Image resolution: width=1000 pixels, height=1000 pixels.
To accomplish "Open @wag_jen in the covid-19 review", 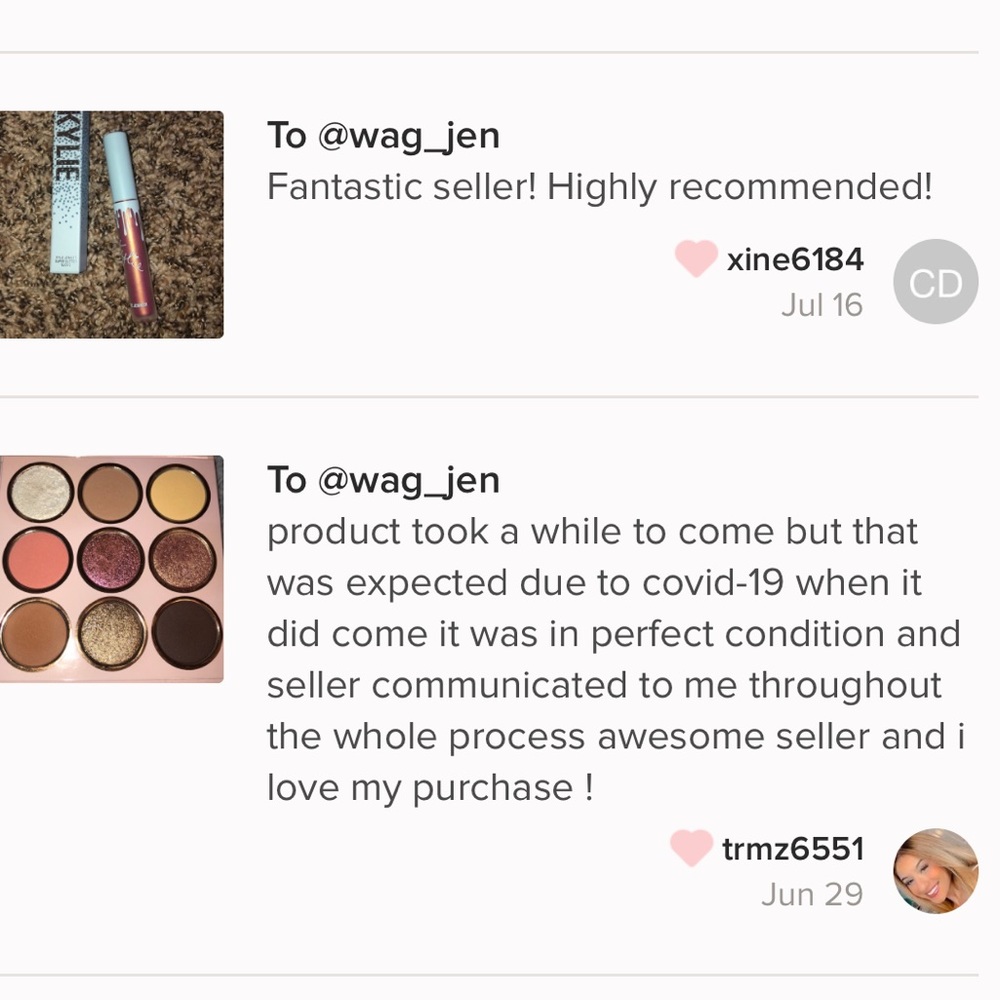I will pos(409,481).
